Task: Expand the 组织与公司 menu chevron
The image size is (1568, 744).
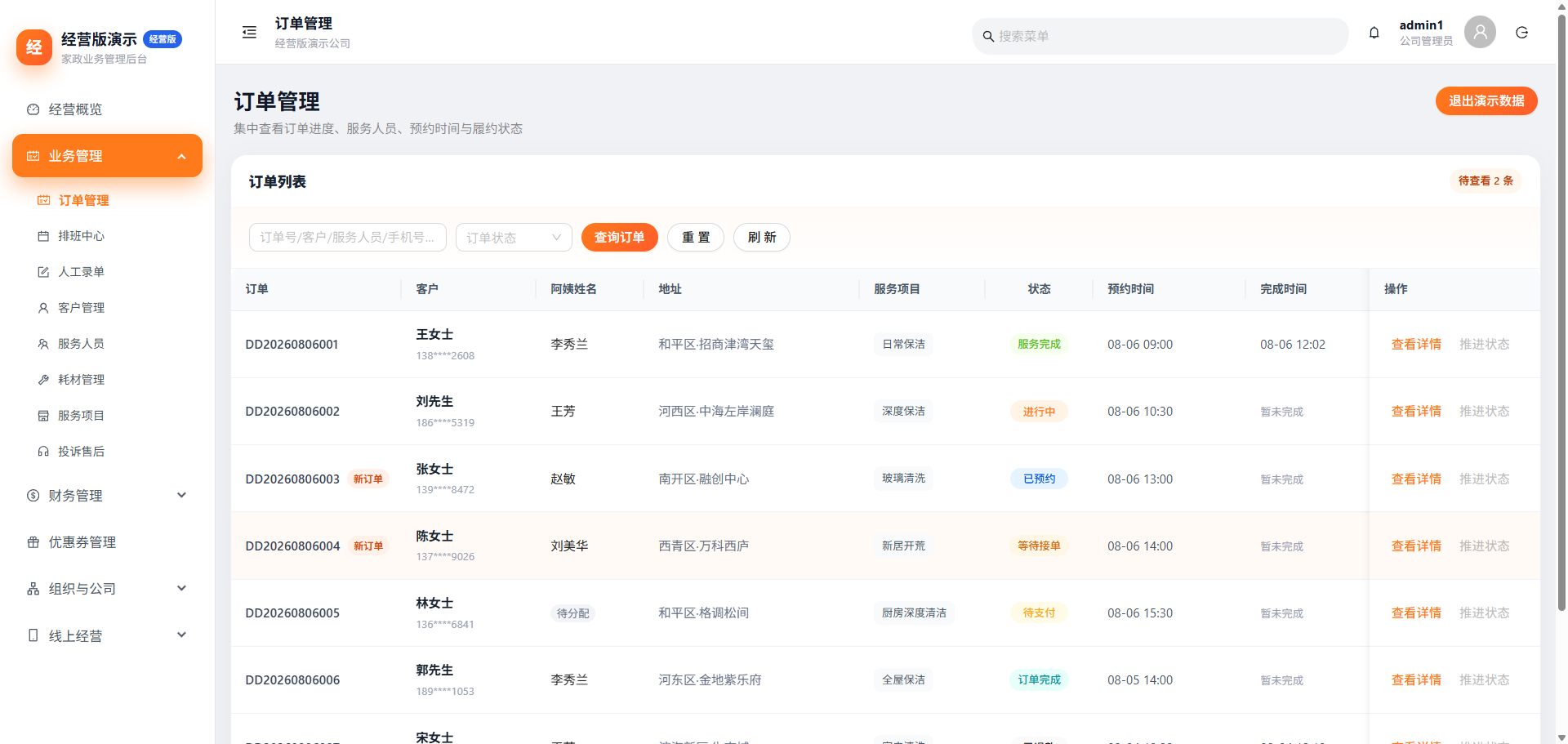Action: 181,588
